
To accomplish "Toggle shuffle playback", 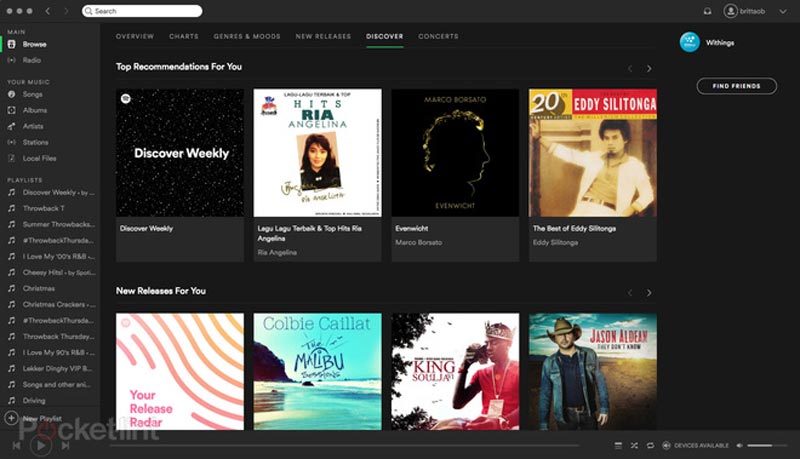I will pos(634,445).
